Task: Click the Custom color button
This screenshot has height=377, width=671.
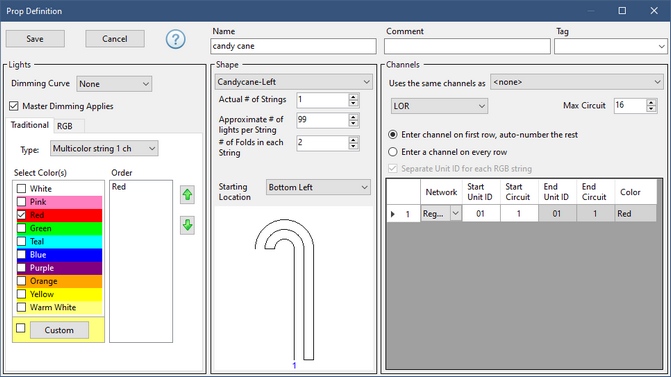Action: pyautogui.click(x=59, y=330)
